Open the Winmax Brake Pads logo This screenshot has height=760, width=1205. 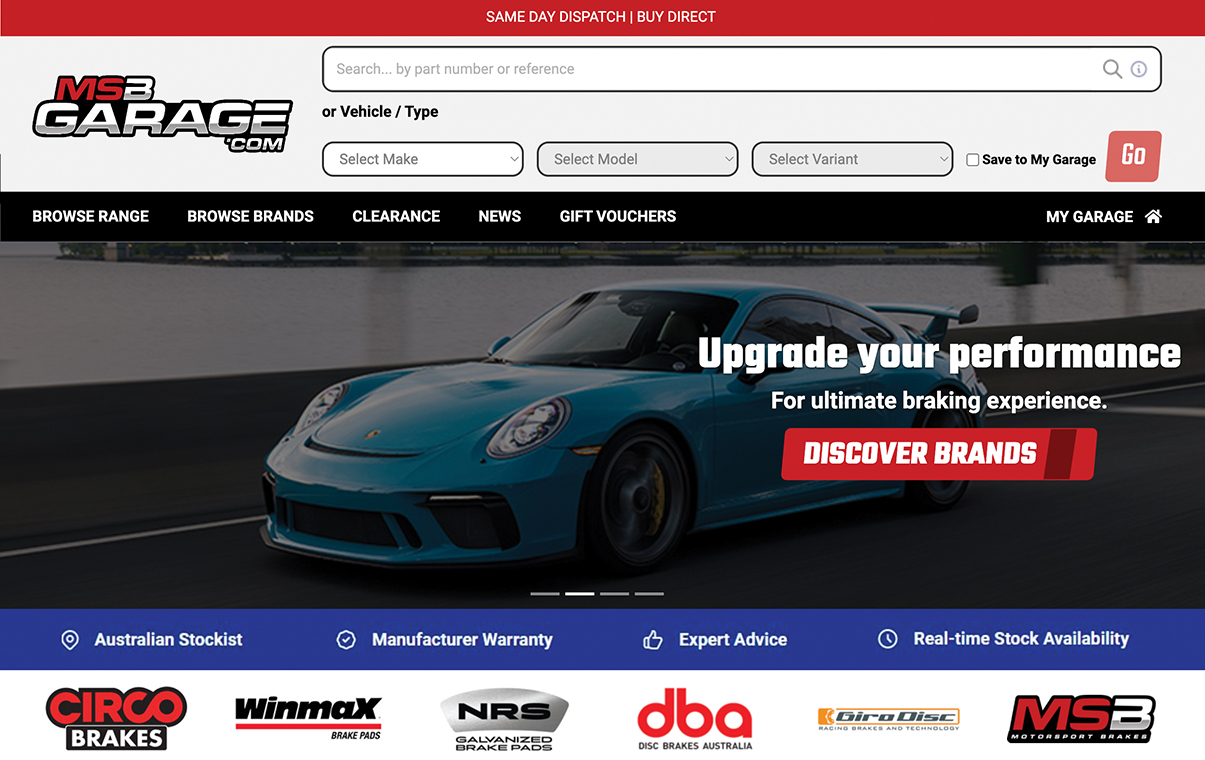308,716
